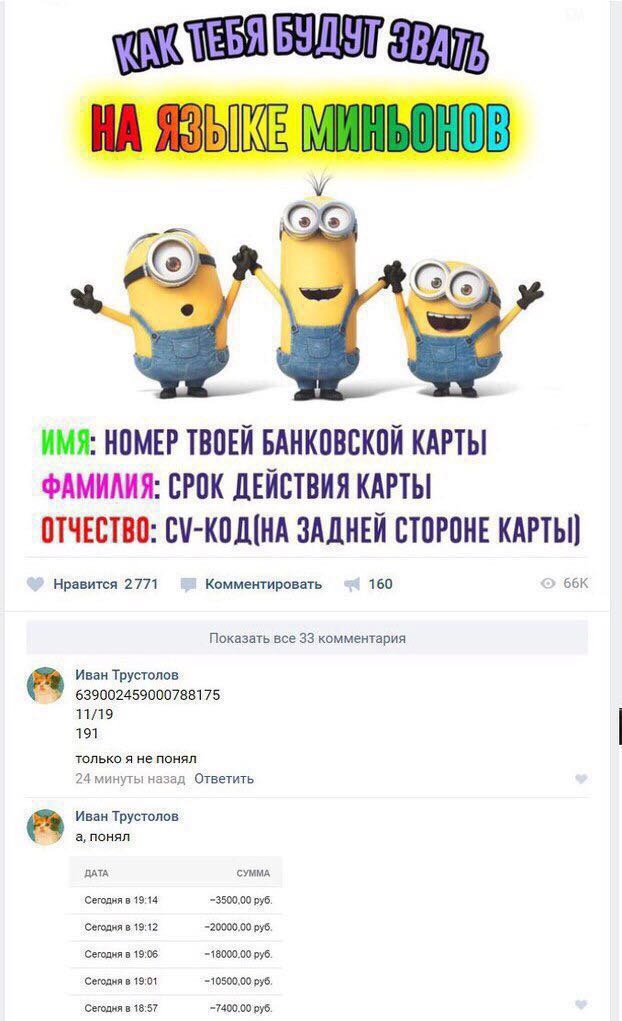Click the eye views counter showing 66K
622x1021 pixels.
click(564, 583)
